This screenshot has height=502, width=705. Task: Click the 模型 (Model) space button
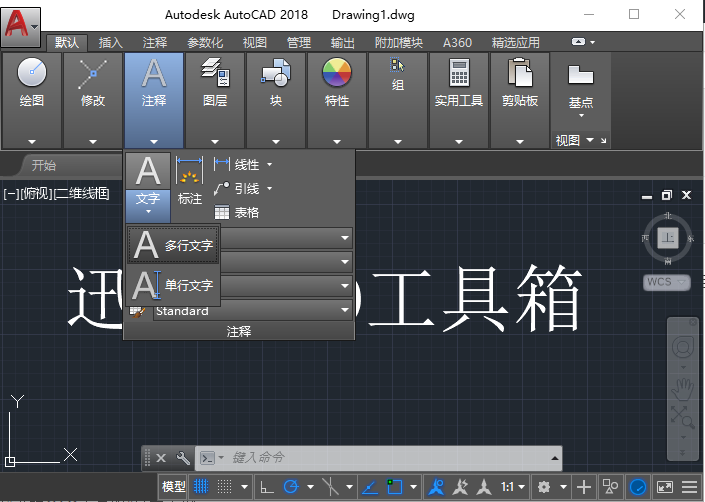pos(173,486)
